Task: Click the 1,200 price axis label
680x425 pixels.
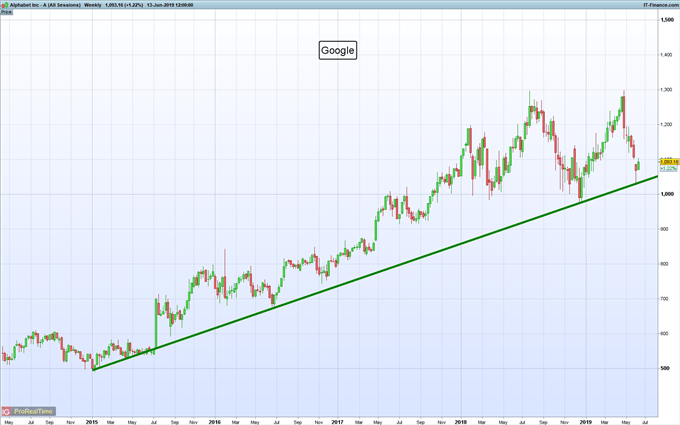Action: click(667, 124)
